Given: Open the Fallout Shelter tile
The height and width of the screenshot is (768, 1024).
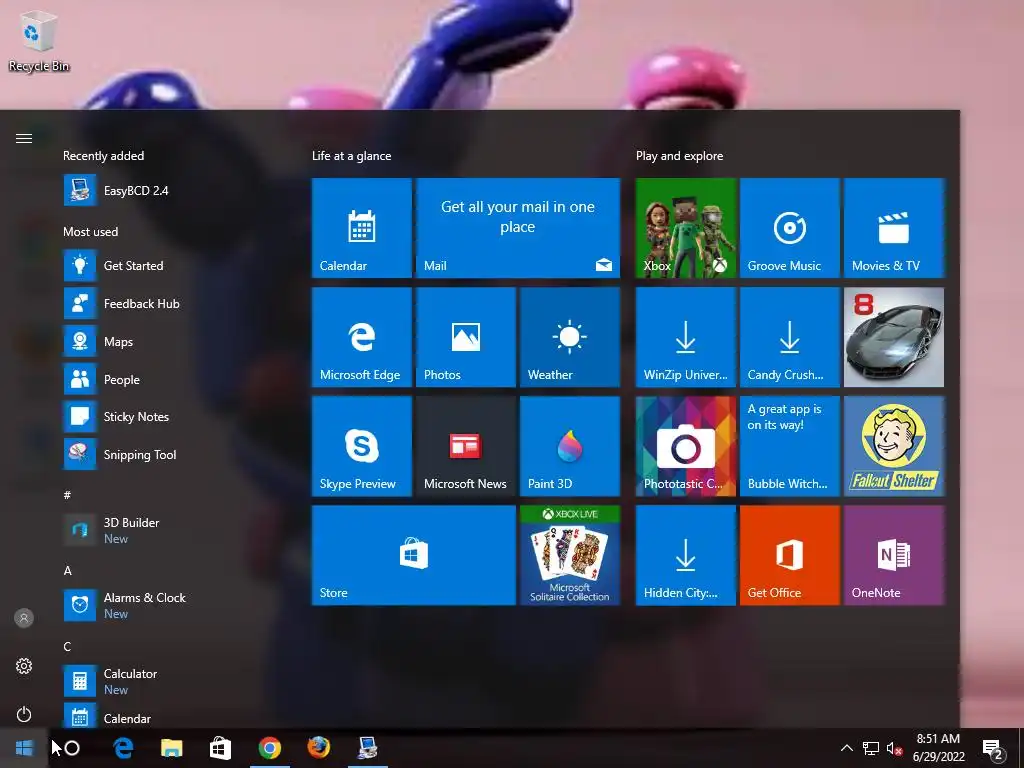Looking at the screenshot, I should 893,446.
